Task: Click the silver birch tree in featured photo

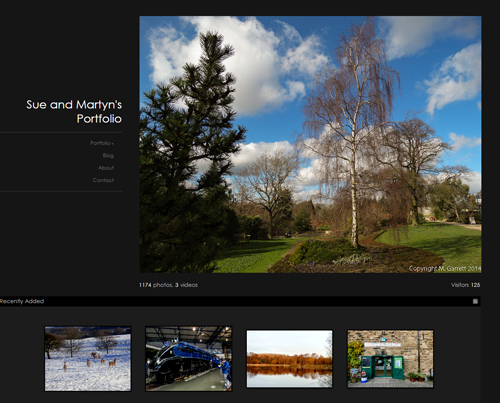Action: (353, 140)
